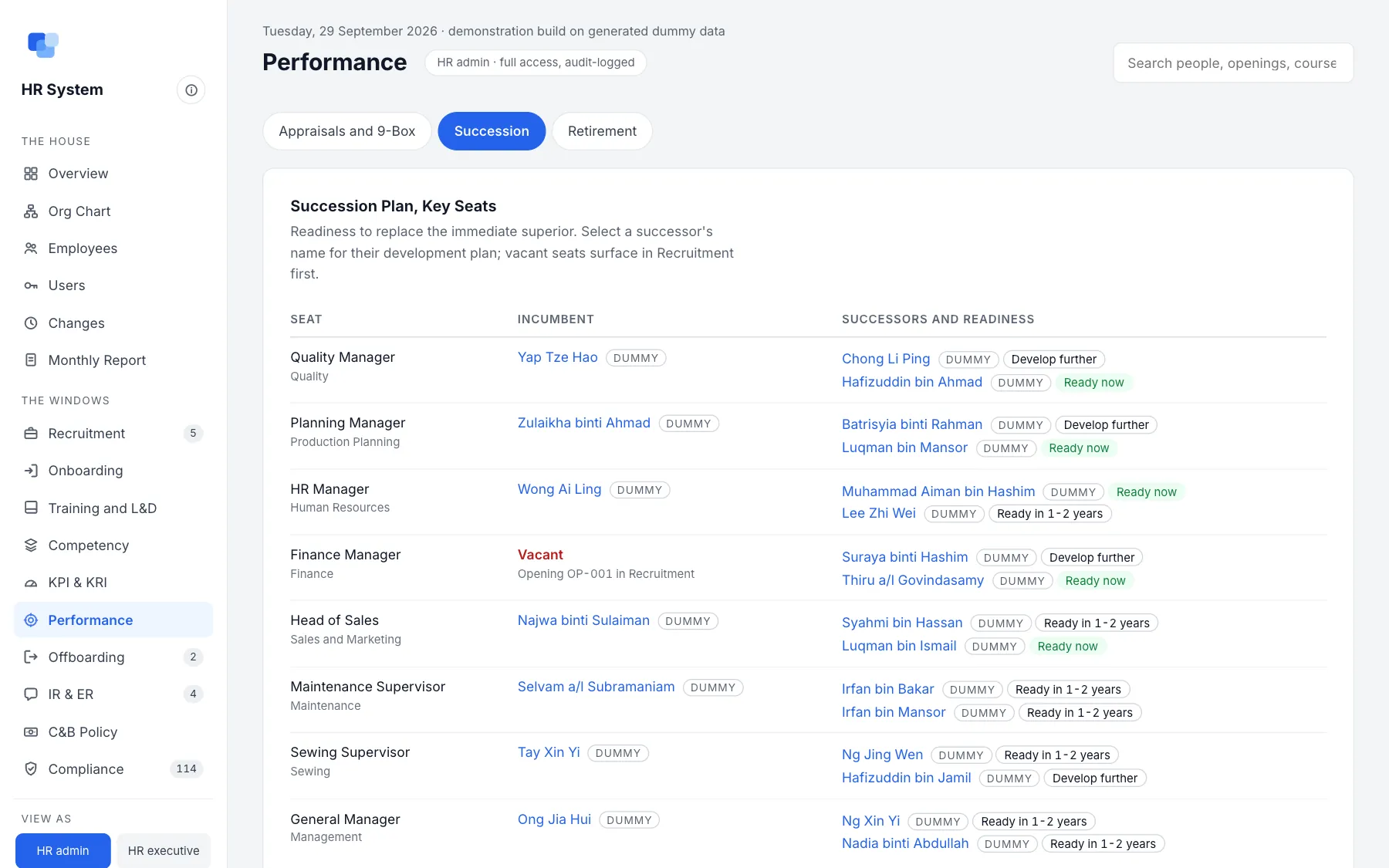The image size is (1389, 868).
Task: Click the Training and L&D book icon
Action: point(31,508)
